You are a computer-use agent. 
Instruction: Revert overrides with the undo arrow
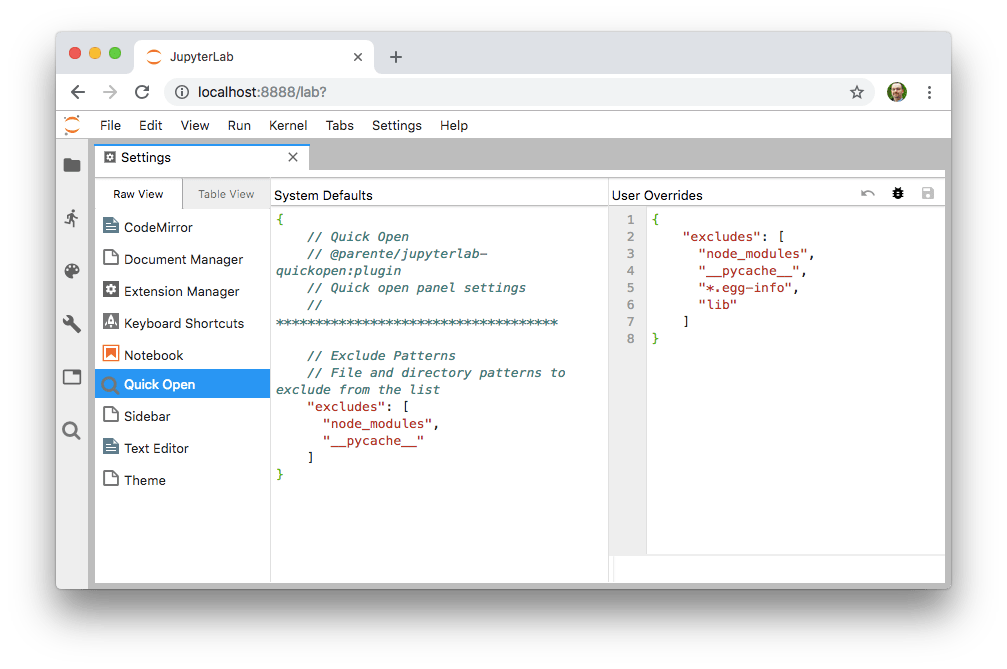868,193
